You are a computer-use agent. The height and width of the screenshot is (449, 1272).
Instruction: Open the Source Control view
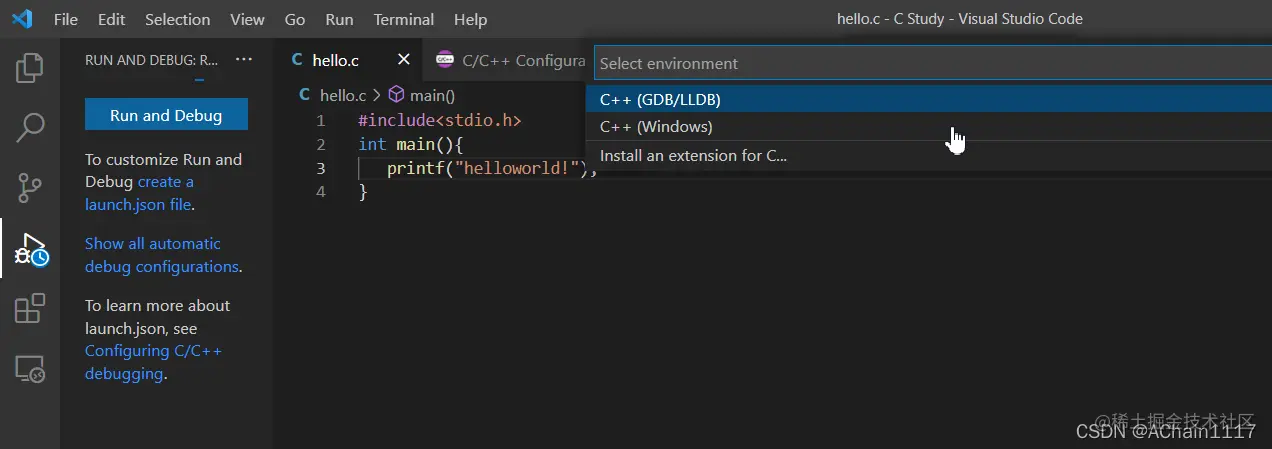(30, 187)
